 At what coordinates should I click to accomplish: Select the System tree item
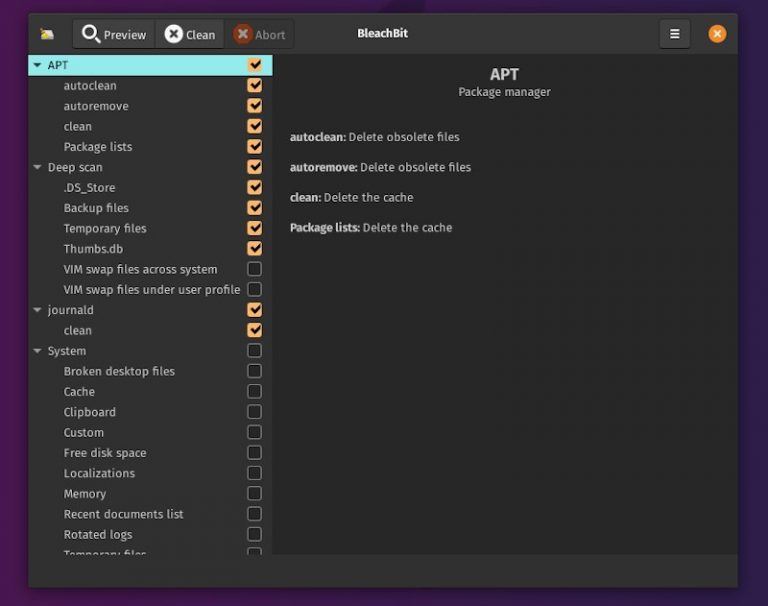pos(67,351)
